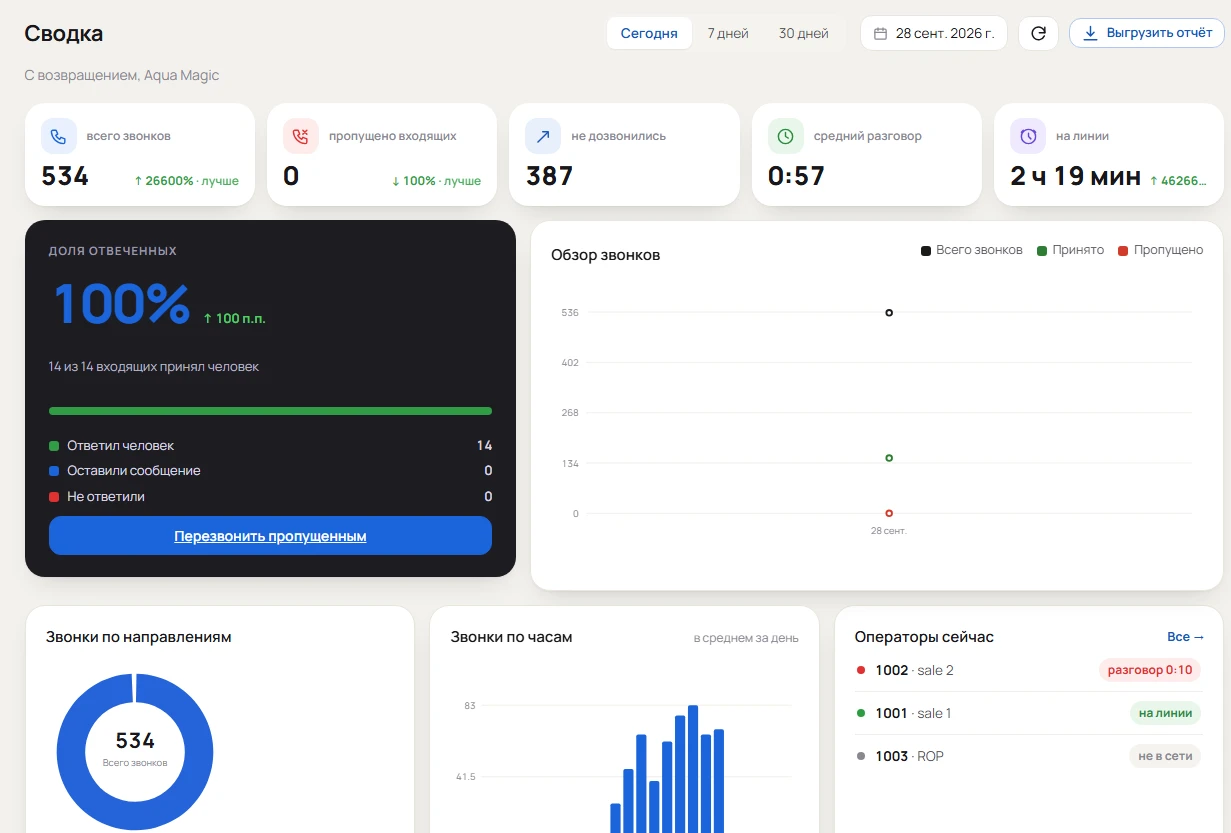This screenshot has width=1231, height=833.
Task: Toggle the Пропущено legend item
Action: 1161,250
